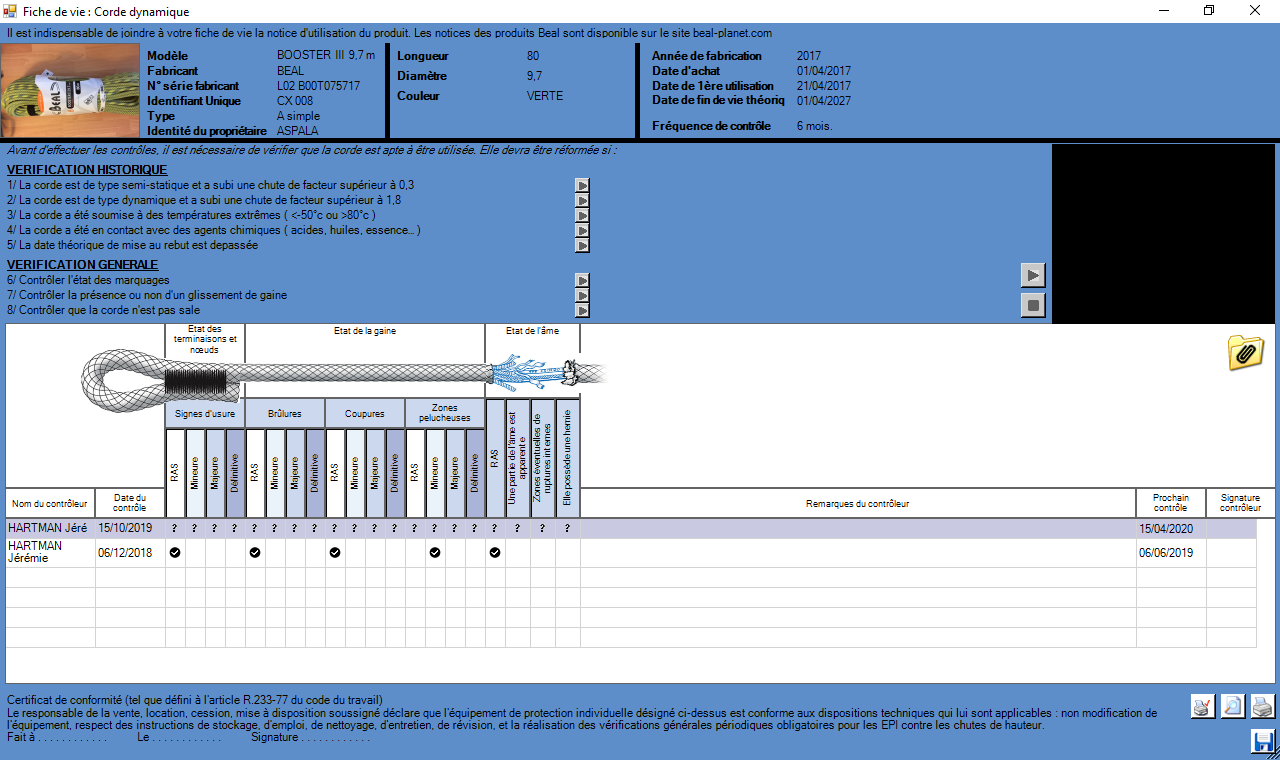Play video for 'Contrôler l'état des marquages'
The width and height of the screenshot is (1280, 760).
click(582, 281)
